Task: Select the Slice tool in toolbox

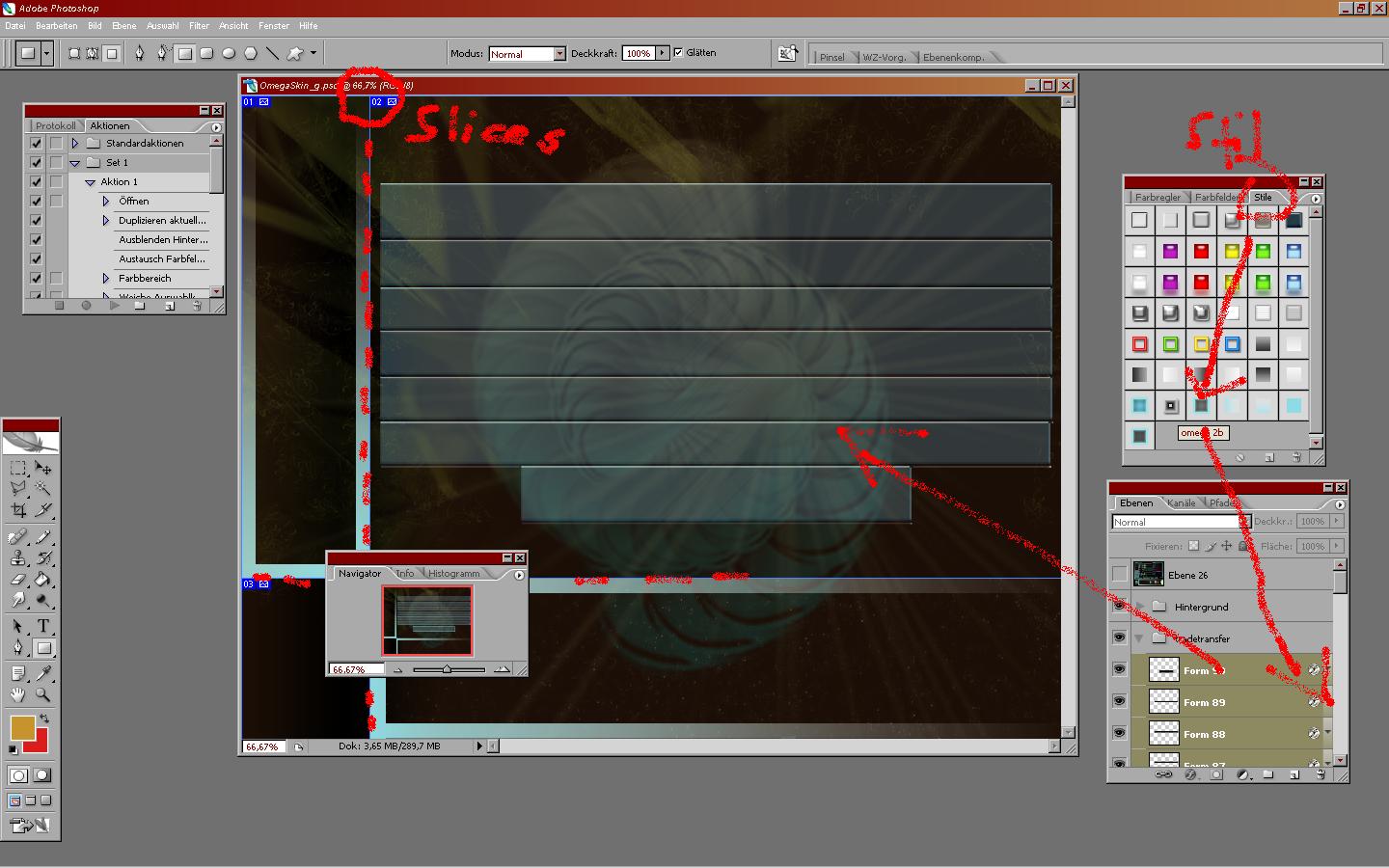Action: (43, 510)
